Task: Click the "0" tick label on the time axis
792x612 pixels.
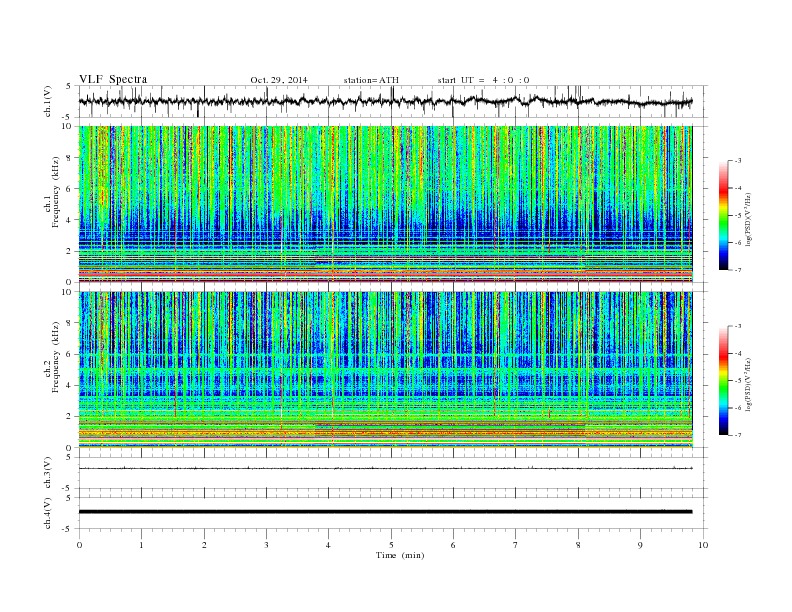Action: tap(79, 545)
